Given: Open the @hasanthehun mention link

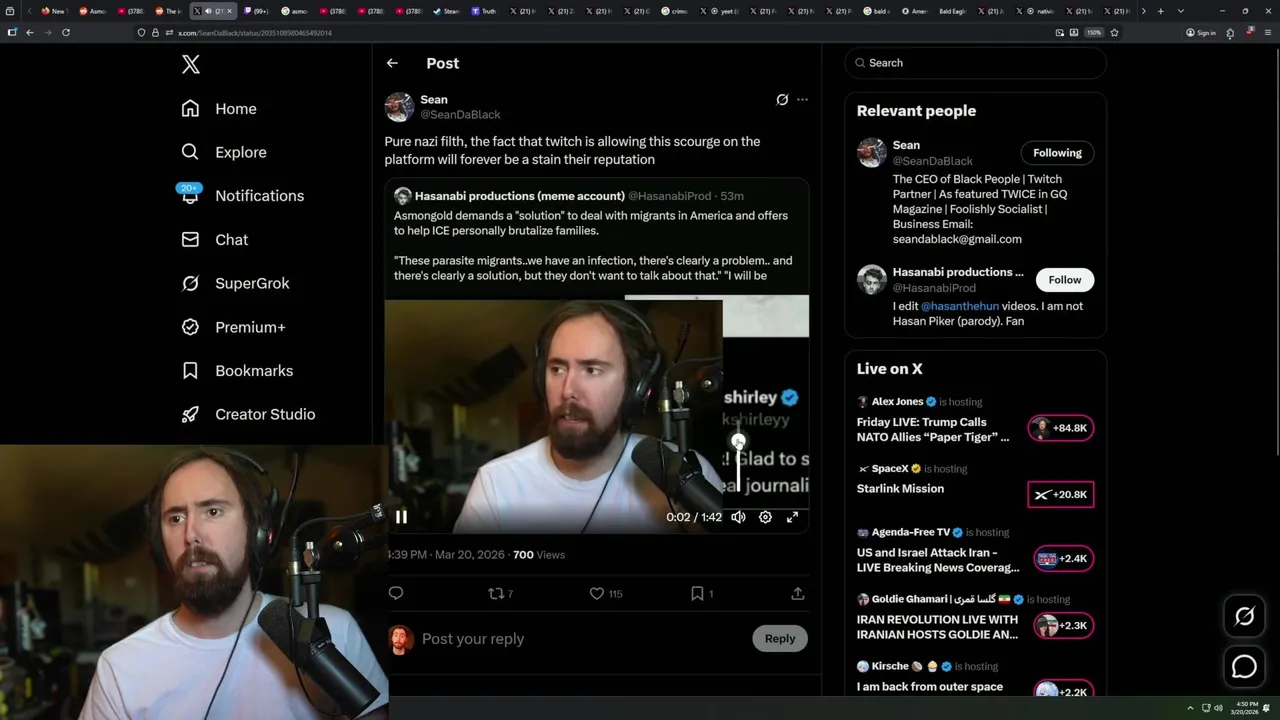Looking at the screenshot, I should pos(960,306).
